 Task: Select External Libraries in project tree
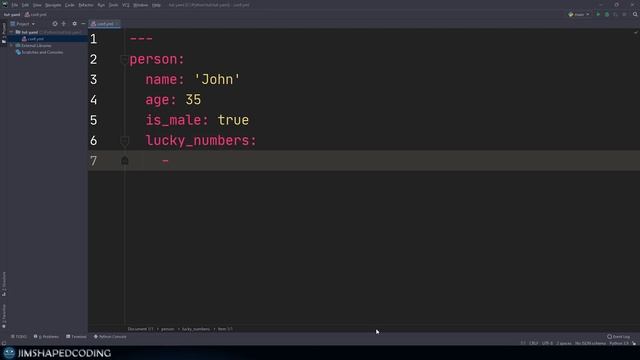[x=33, y=46]
